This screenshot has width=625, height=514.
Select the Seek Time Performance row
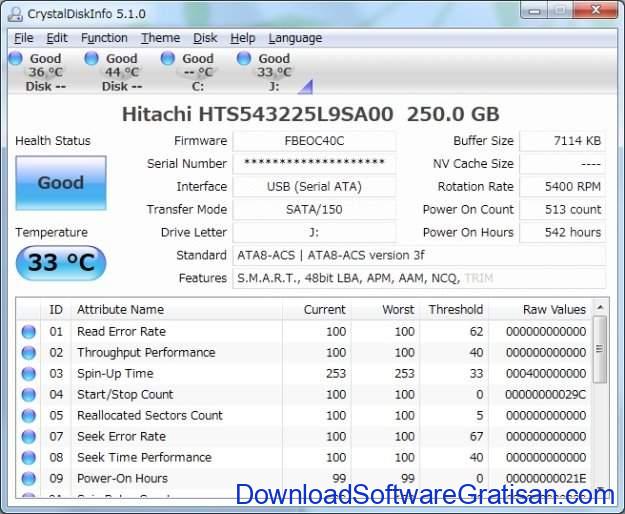(304, 457)
